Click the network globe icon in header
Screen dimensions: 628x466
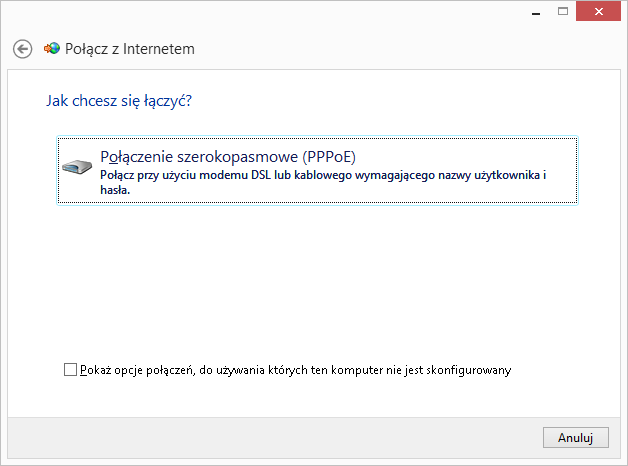pos(52,48)
